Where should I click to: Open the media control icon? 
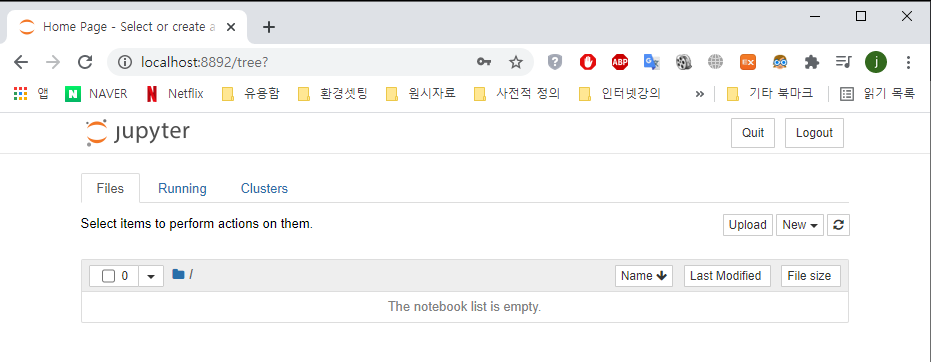[x=843, y=61]
